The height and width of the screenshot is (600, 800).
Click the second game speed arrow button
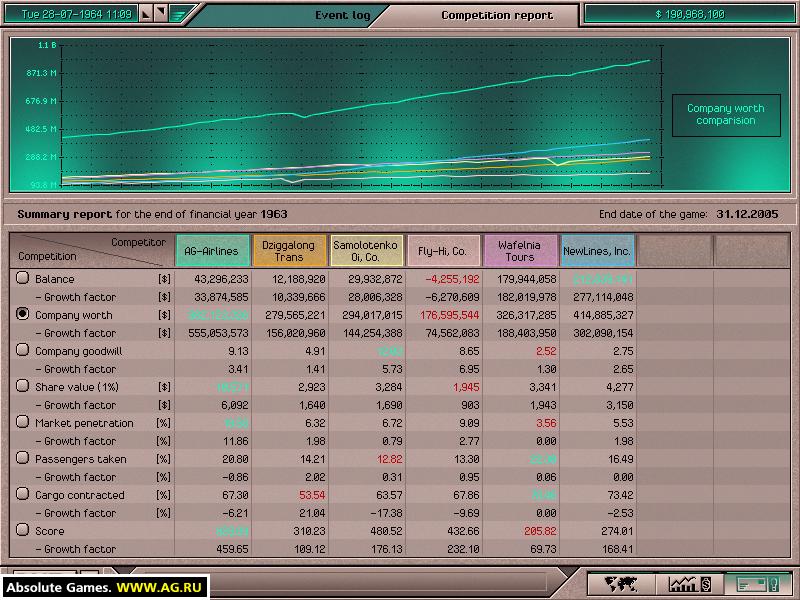pyautogui.click(x=159, y=15)
